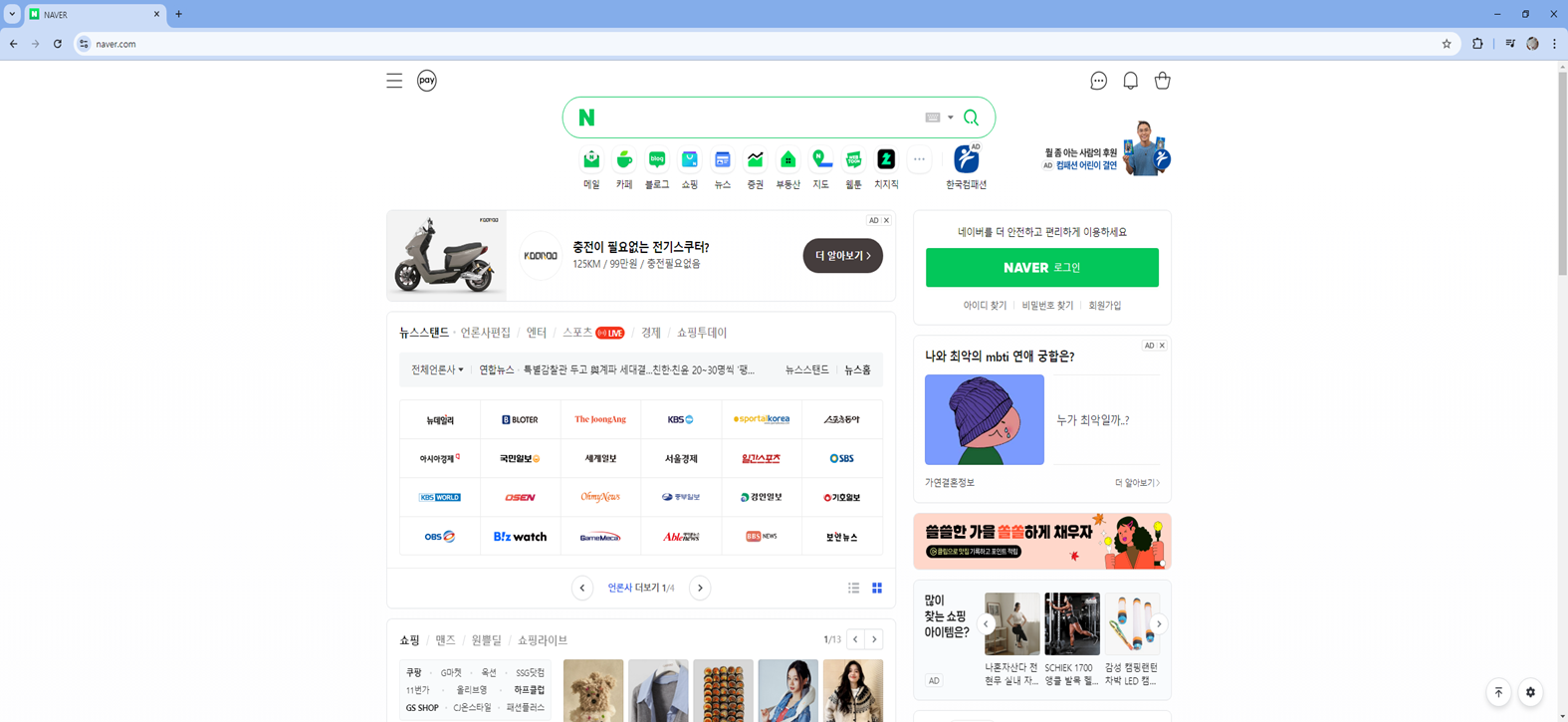Screen dimensions: 1568x722
Task: Select the 스포츠 LIVE tab
Action: tap(593, 333)
